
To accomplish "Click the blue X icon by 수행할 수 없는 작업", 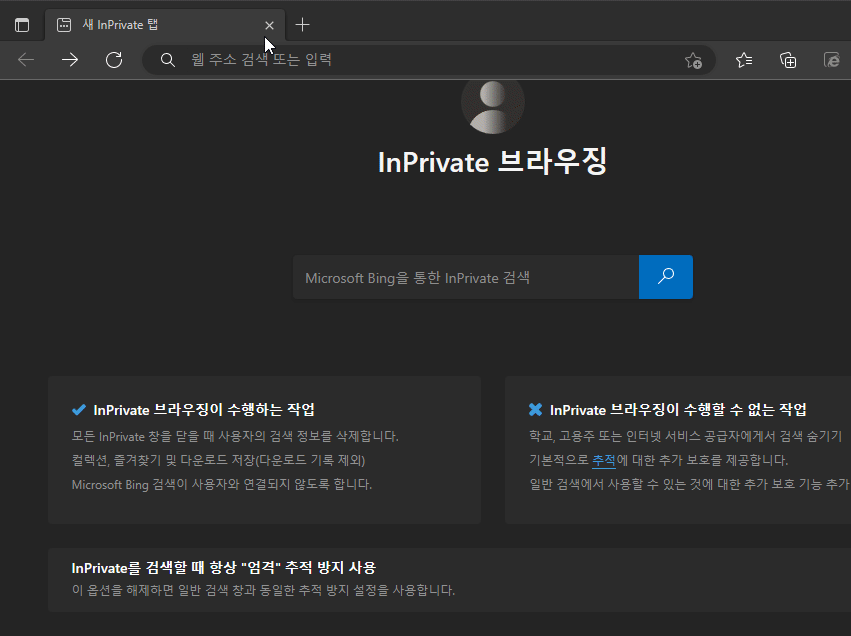I will 535,409.
